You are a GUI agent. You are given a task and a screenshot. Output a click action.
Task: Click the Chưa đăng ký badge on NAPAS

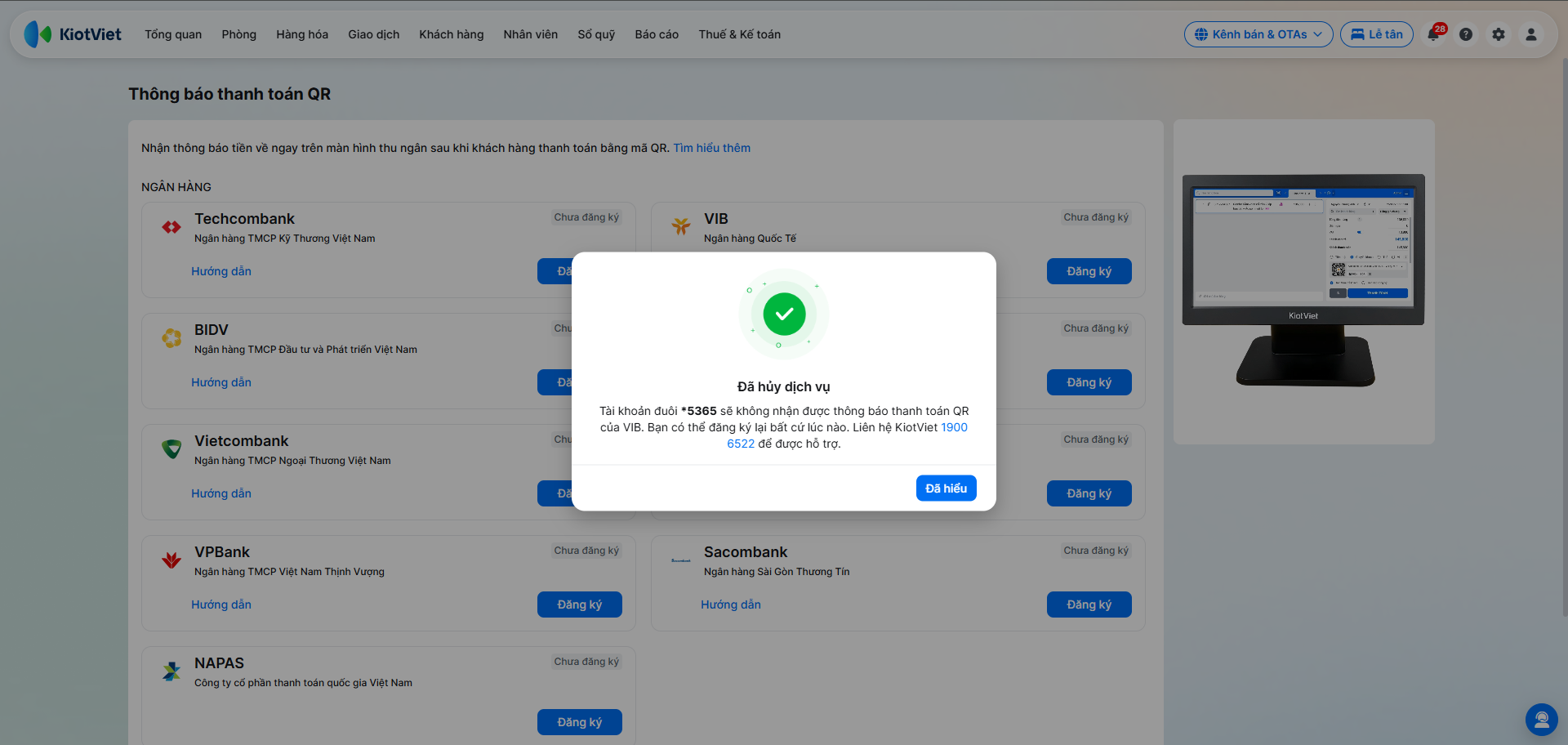pyautogui.click(x=586, y=662)
